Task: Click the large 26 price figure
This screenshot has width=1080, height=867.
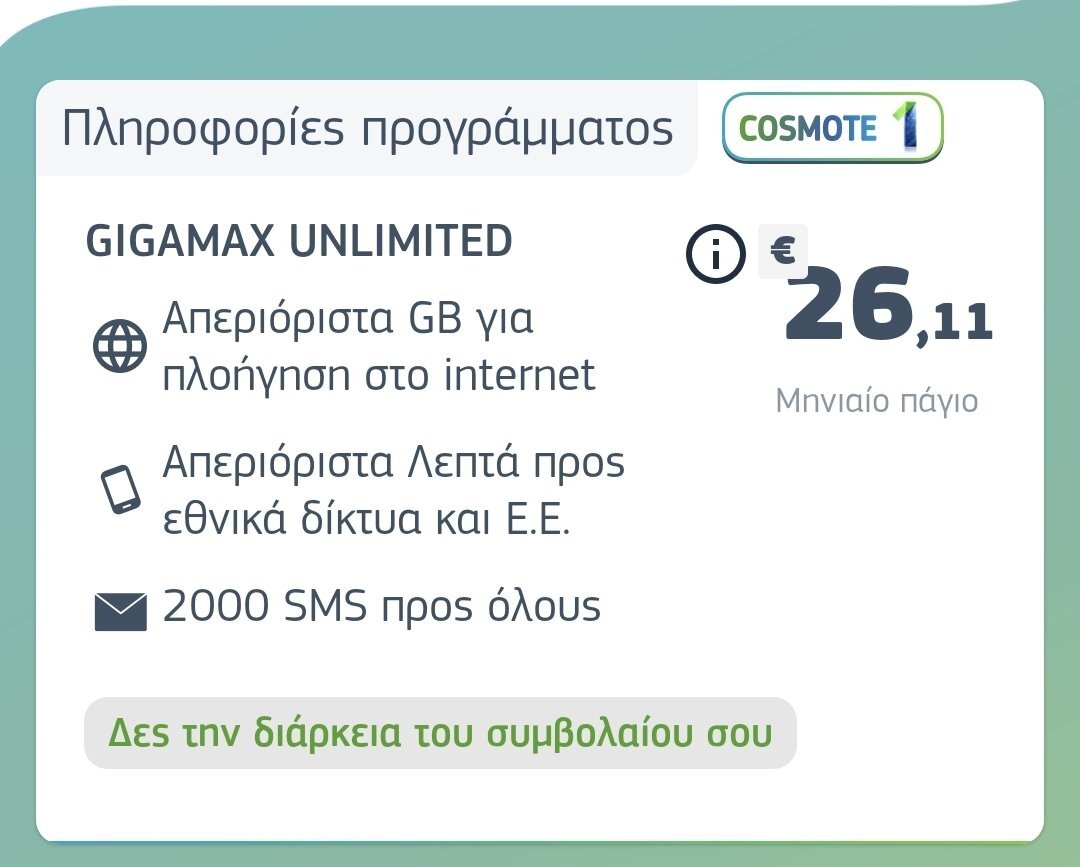Action: click(x=849, y=304)
